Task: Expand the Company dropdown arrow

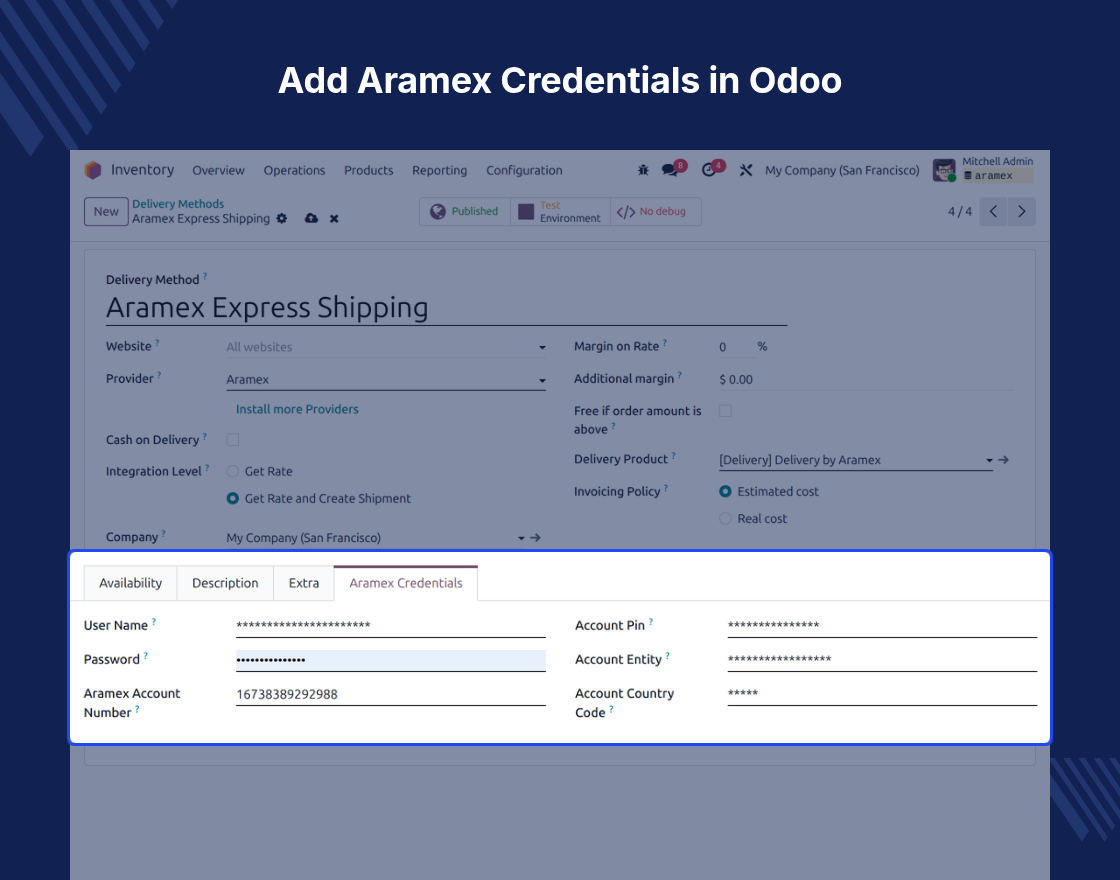Action: (521, 539)
